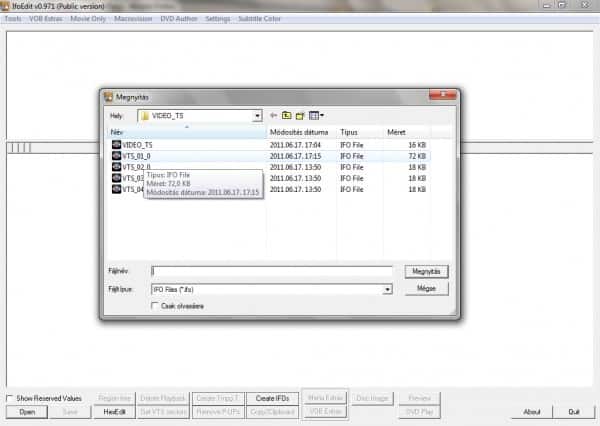Open the view menu icon
Screen dimensions: 600x426
pos(316,116)
